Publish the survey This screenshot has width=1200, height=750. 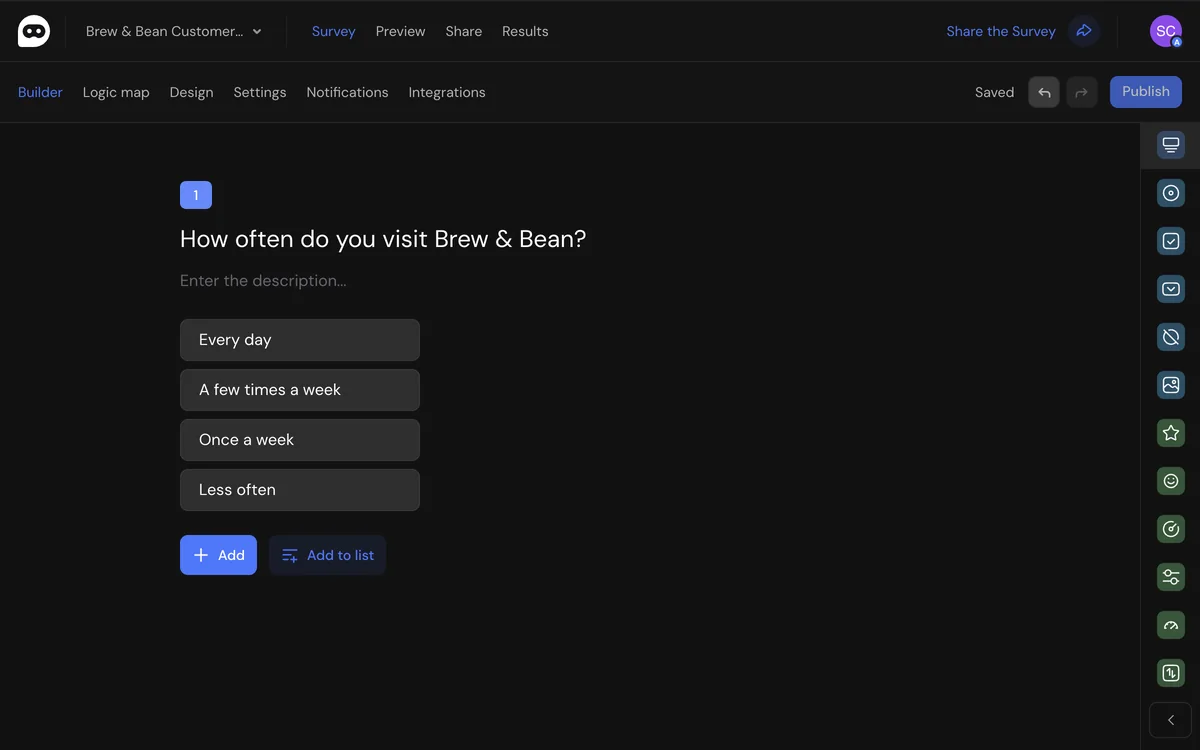click(1146, 92)
